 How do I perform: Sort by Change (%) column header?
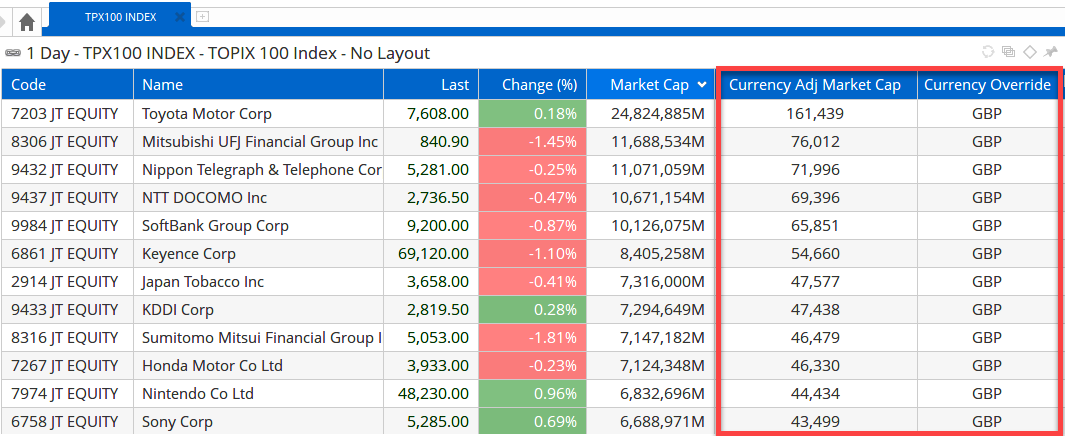point(532,85)
